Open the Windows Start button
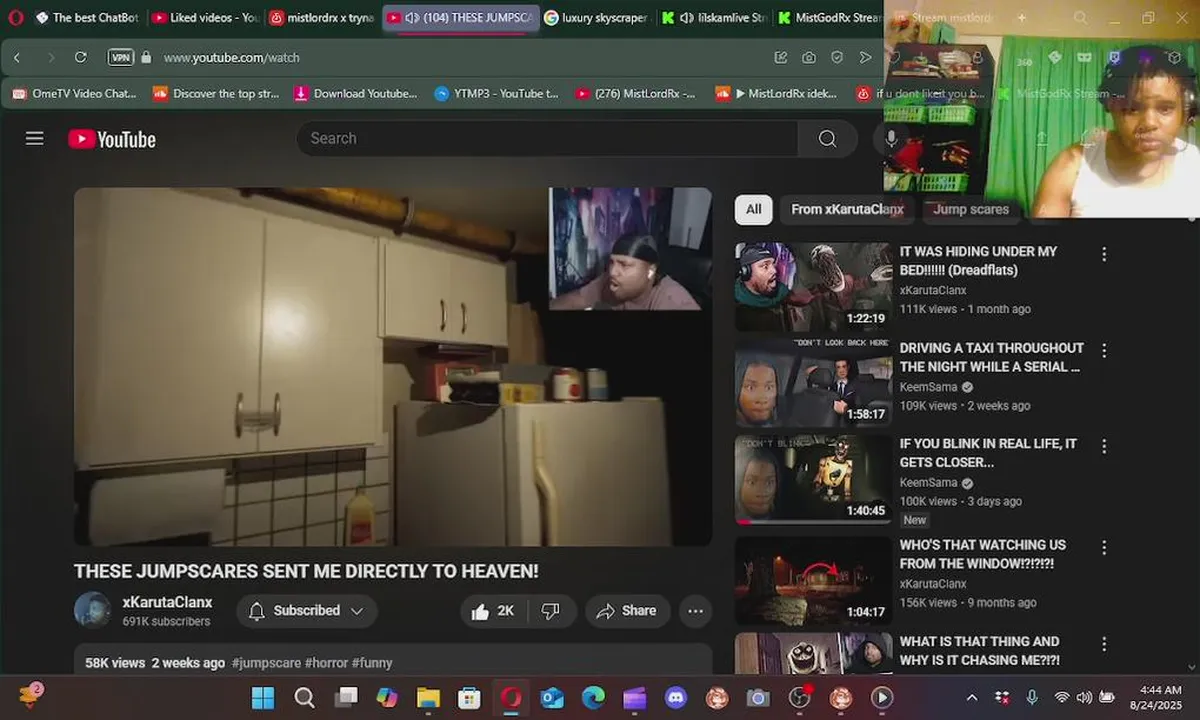 coord(263,697)
